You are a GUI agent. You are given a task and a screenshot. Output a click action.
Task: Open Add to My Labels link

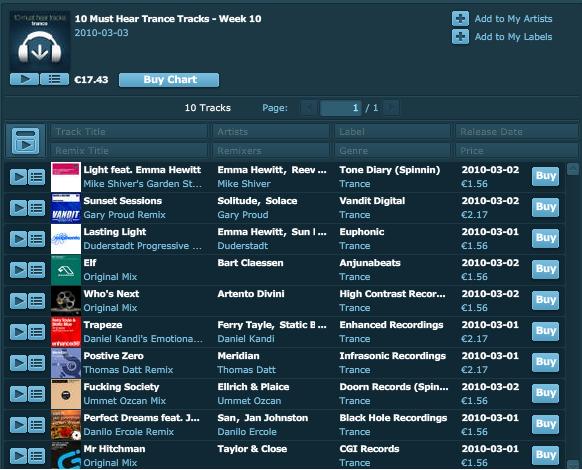tap(513, 37)
